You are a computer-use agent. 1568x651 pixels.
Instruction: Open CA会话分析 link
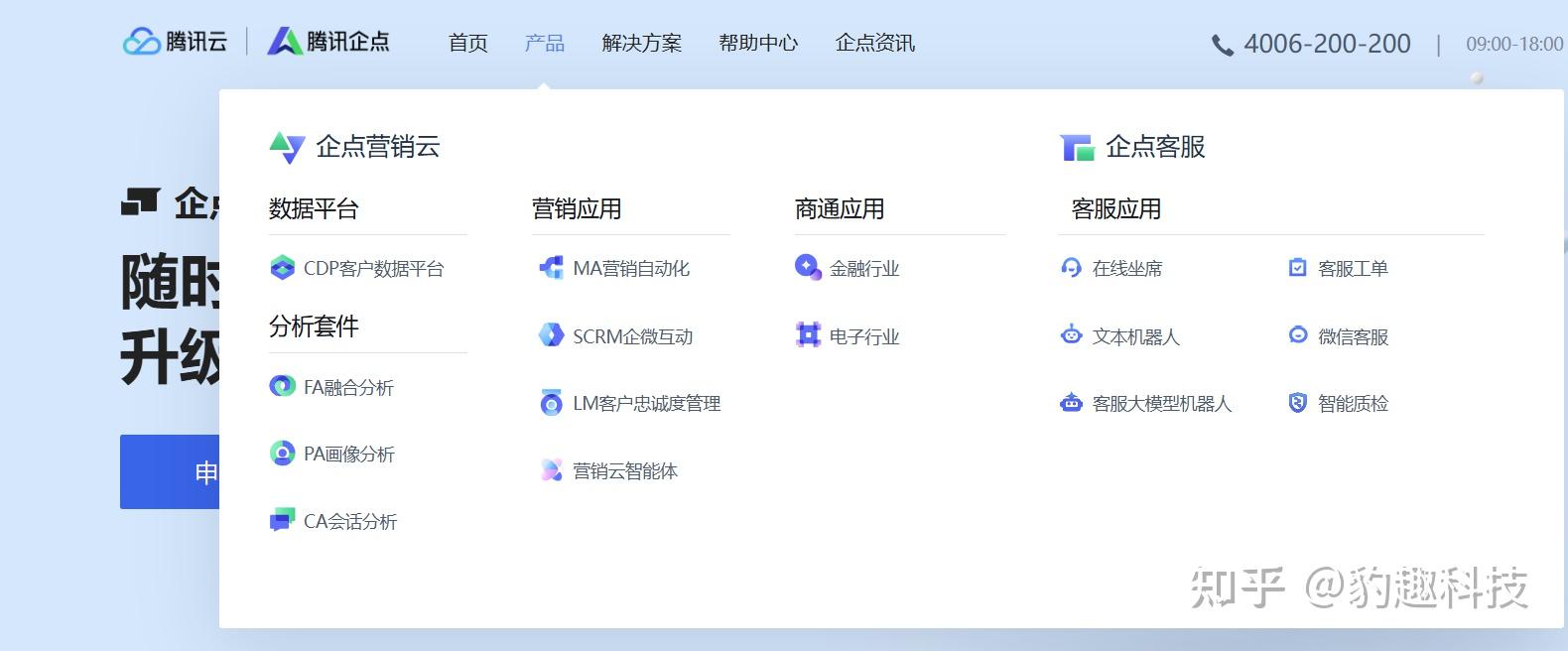pyautogui.click(x=350, y=522)
